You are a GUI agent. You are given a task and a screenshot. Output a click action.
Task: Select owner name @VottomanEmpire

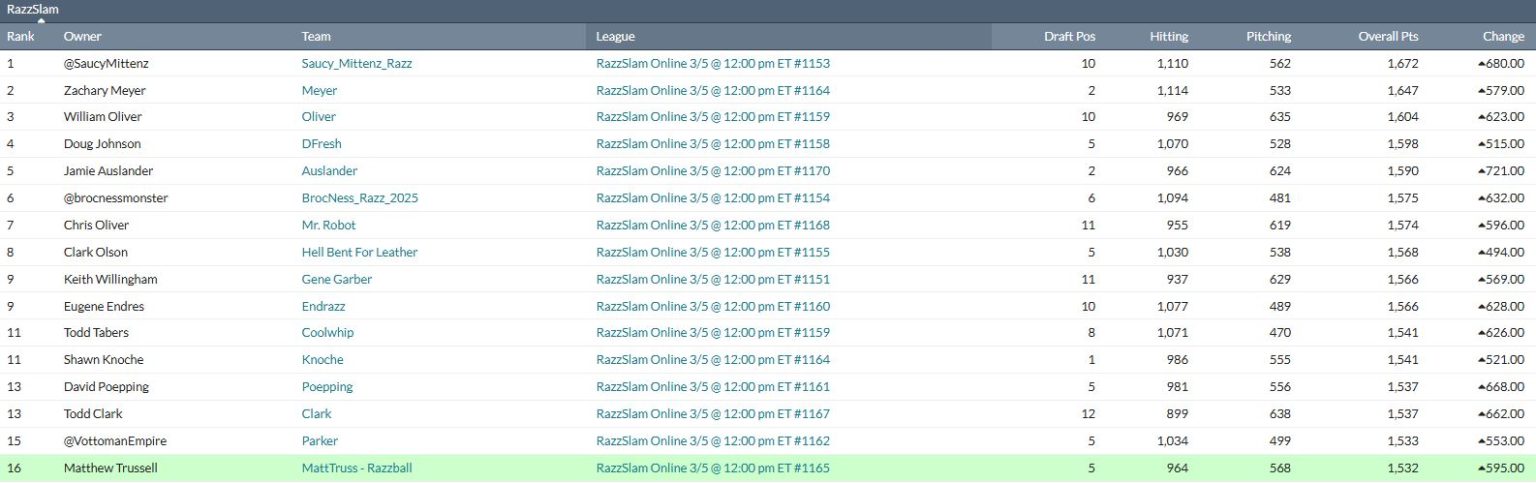(115, 440)
